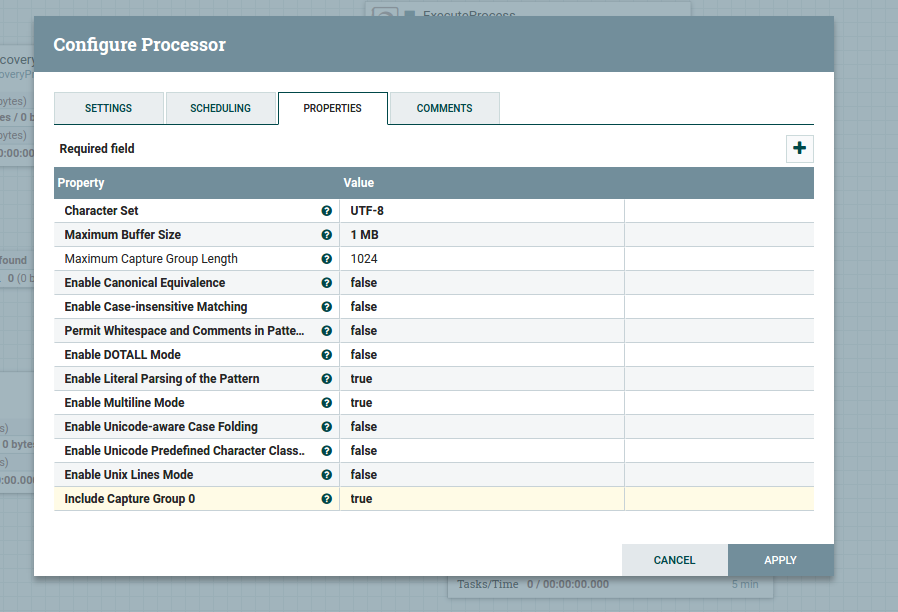Image resolution: width=898 pixels, height=612 pixels.
Task: Click the Property column header
Action: pos(81,183)
